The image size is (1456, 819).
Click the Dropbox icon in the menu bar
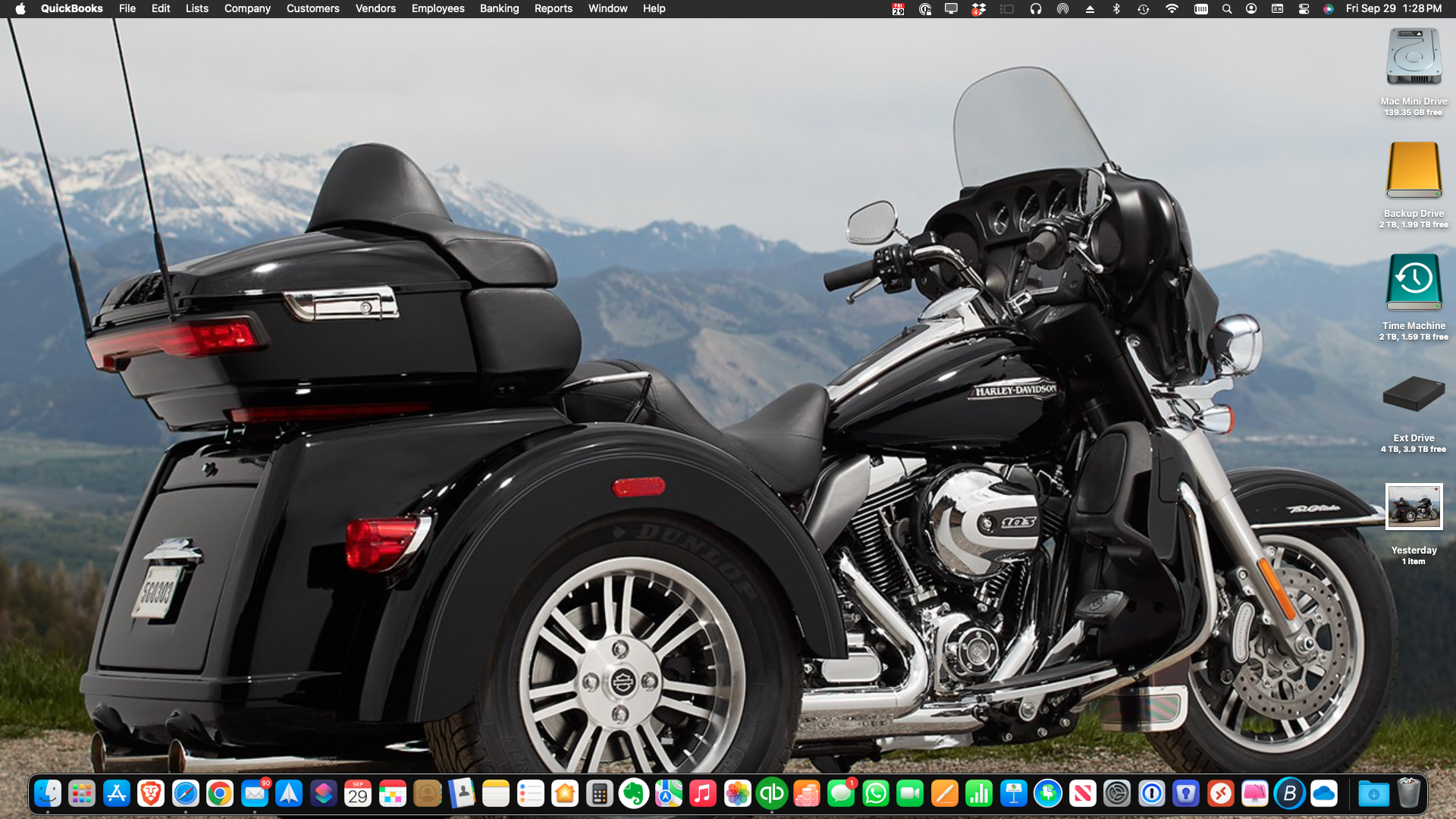[x=979, y=9]
